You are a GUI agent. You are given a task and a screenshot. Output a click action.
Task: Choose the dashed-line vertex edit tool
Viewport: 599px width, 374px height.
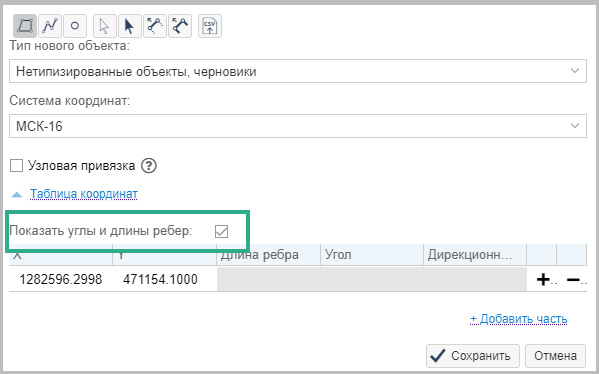pyautogui.click(x=155, y=26)
